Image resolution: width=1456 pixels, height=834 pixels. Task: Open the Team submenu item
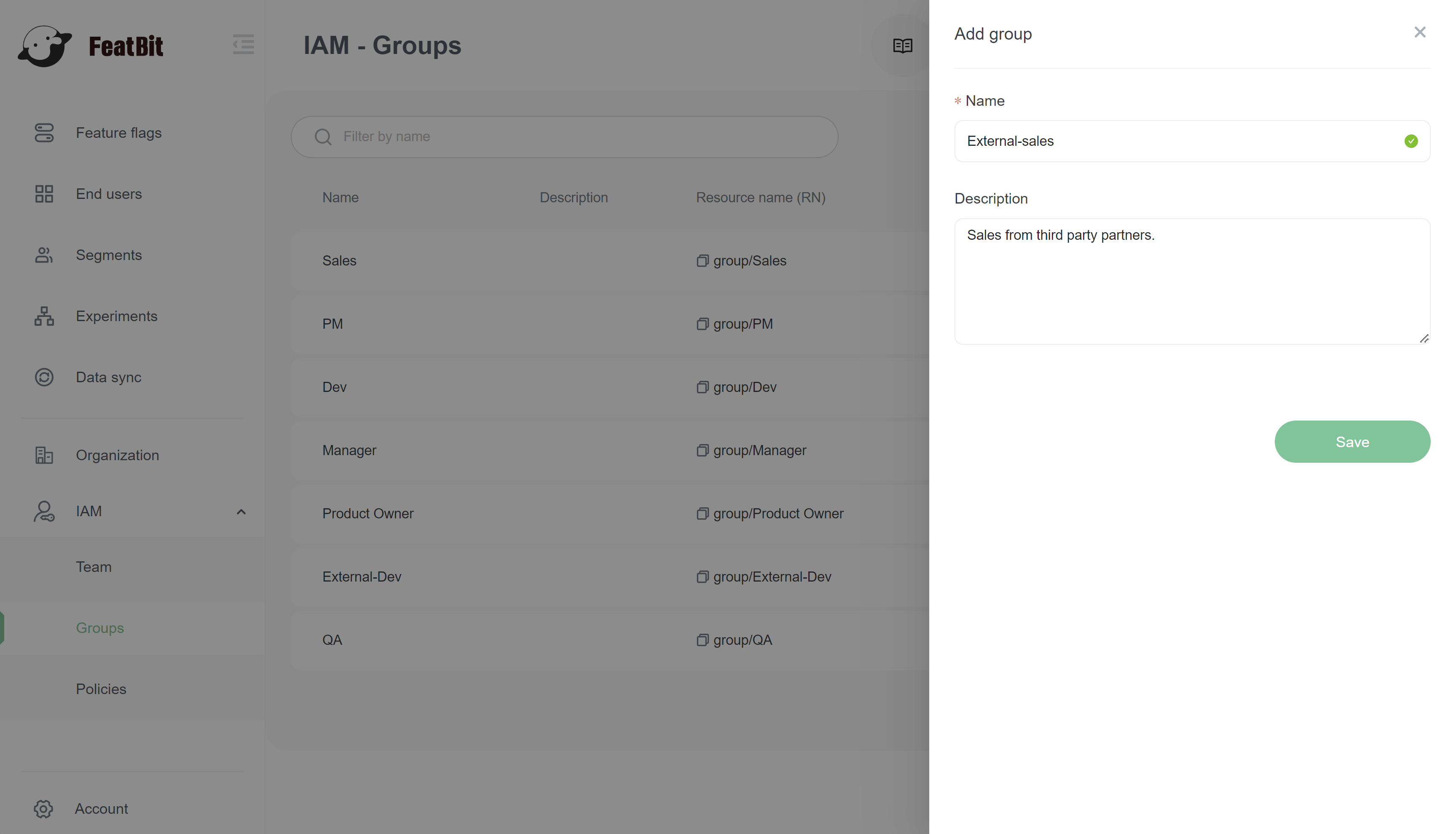[x=94, y=567]
